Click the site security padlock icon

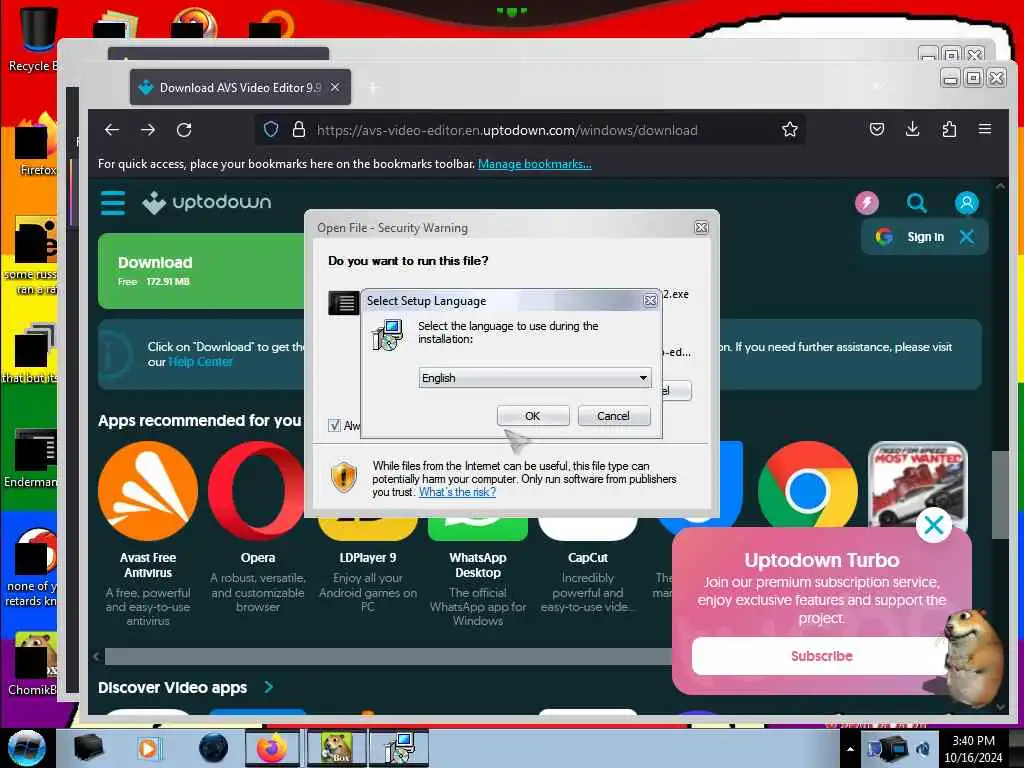298,130
